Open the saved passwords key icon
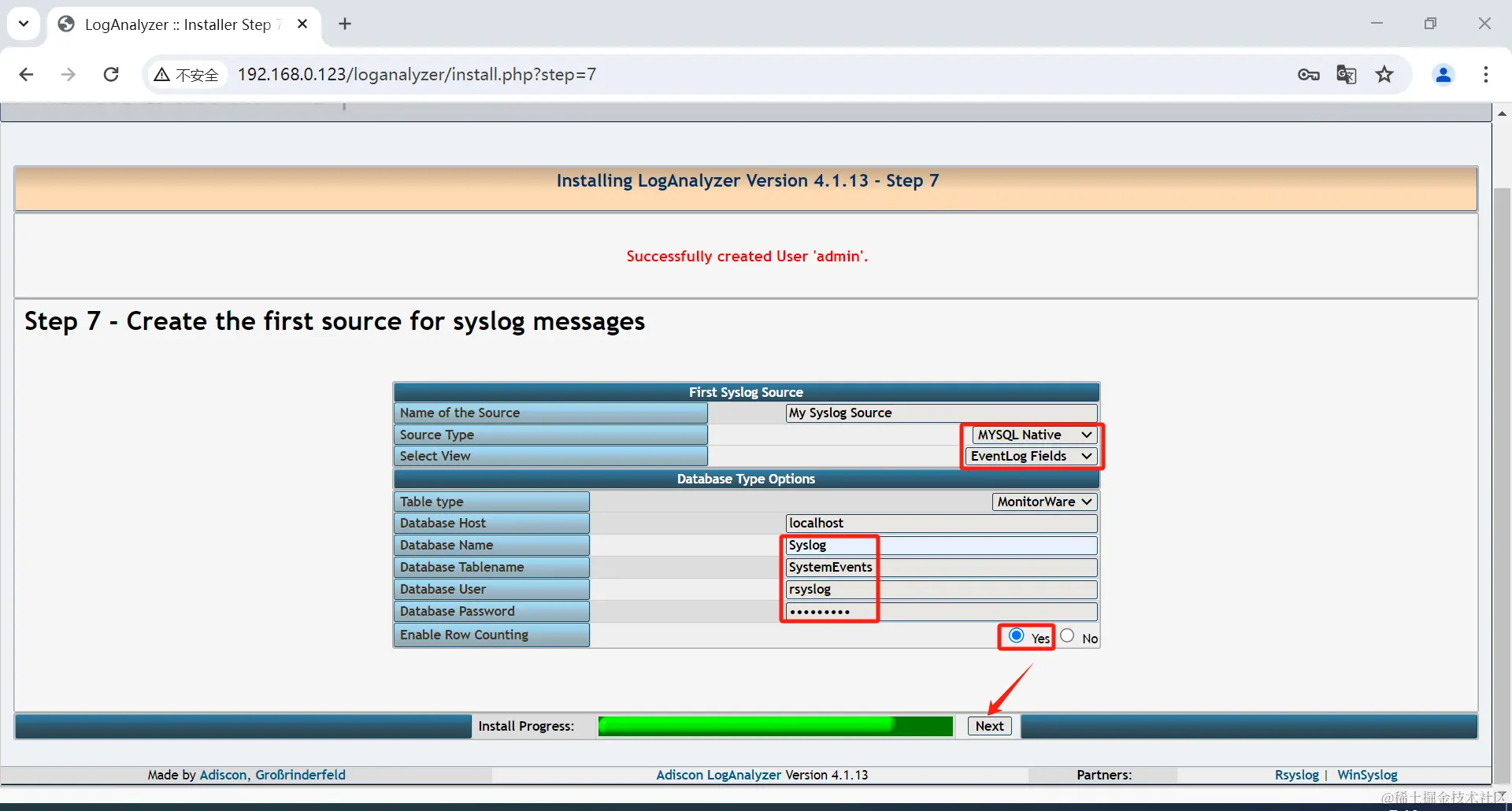The width and height of the screenshot is (1512, 811). click(x=1309, y=75)
